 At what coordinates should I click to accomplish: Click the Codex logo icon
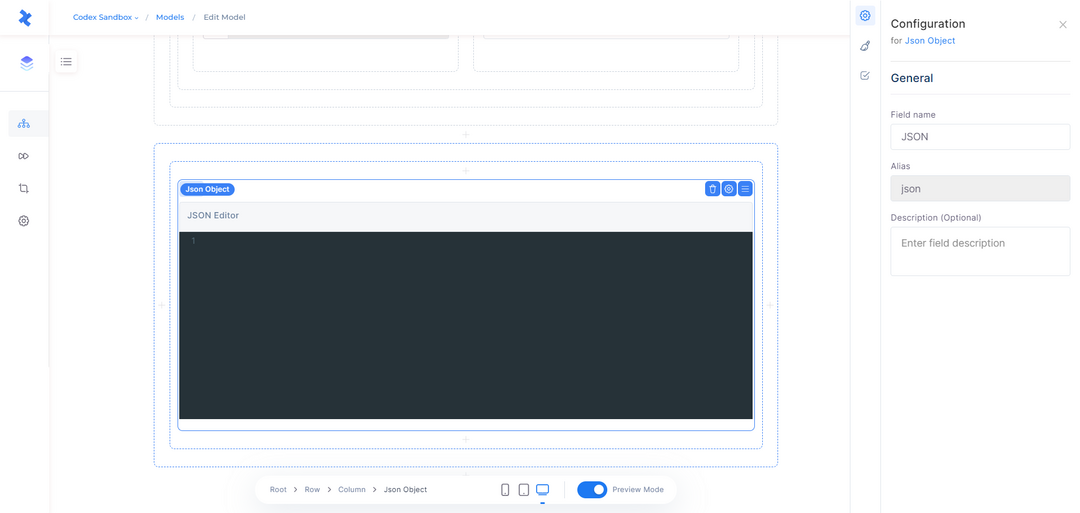pyautogui.click(x=25, y=18)
